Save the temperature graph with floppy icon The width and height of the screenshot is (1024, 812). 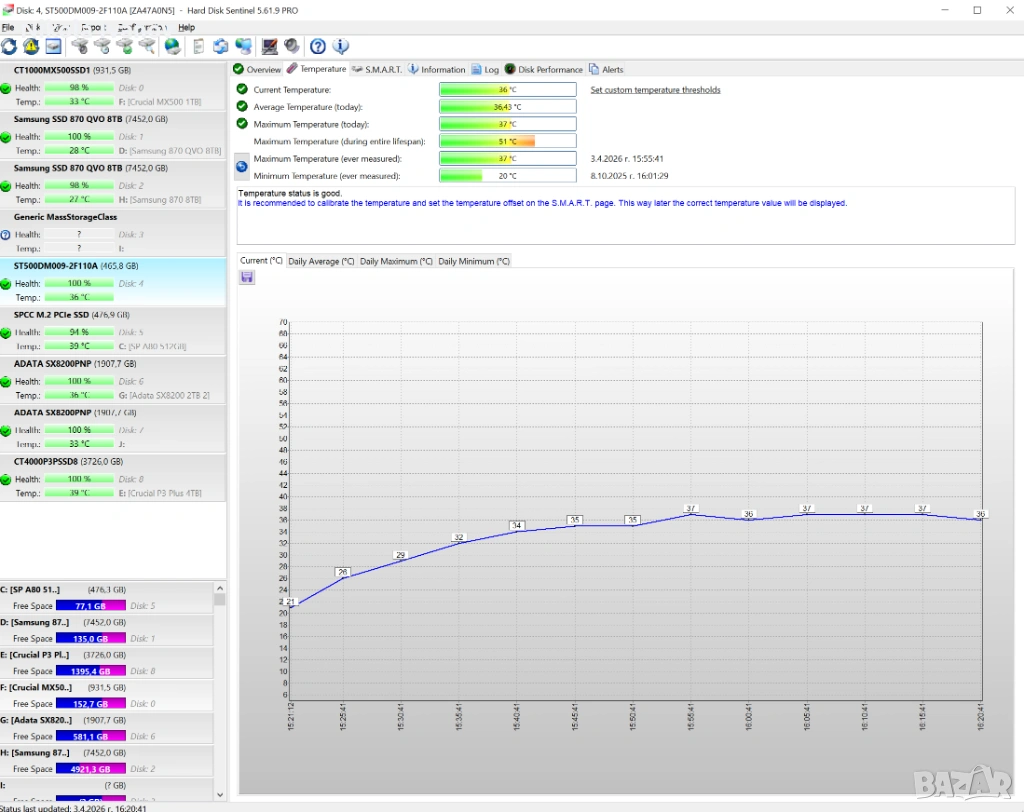point(247,277)
